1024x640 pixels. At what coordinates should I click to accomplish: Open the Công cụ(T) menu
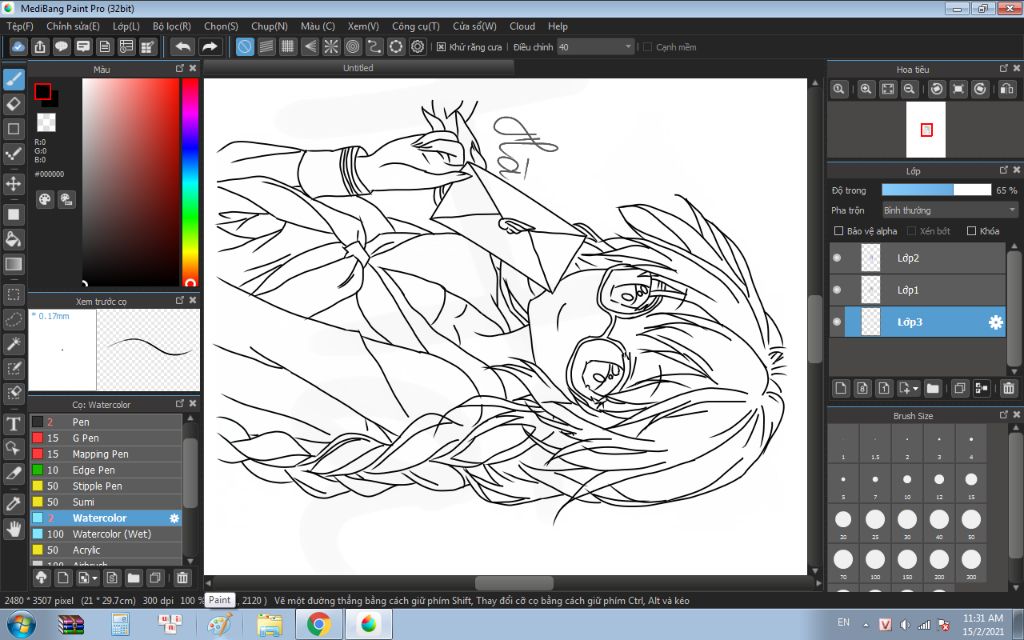415,26
